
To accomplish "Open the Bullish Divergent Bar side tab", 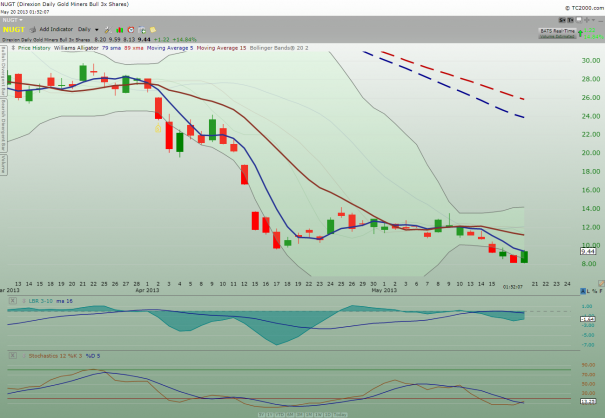I will 3,70.
